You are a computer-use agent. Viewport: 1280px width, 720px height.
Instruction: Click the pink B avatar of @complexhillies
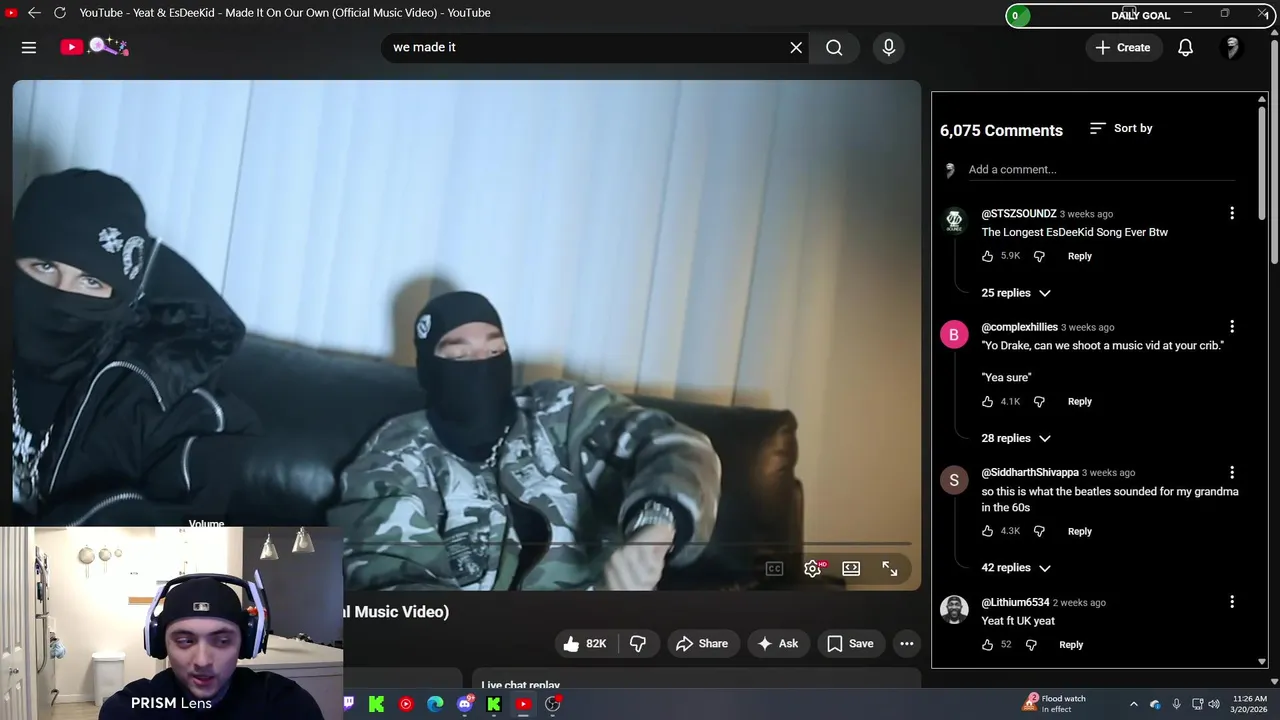(x=954, y=334)
